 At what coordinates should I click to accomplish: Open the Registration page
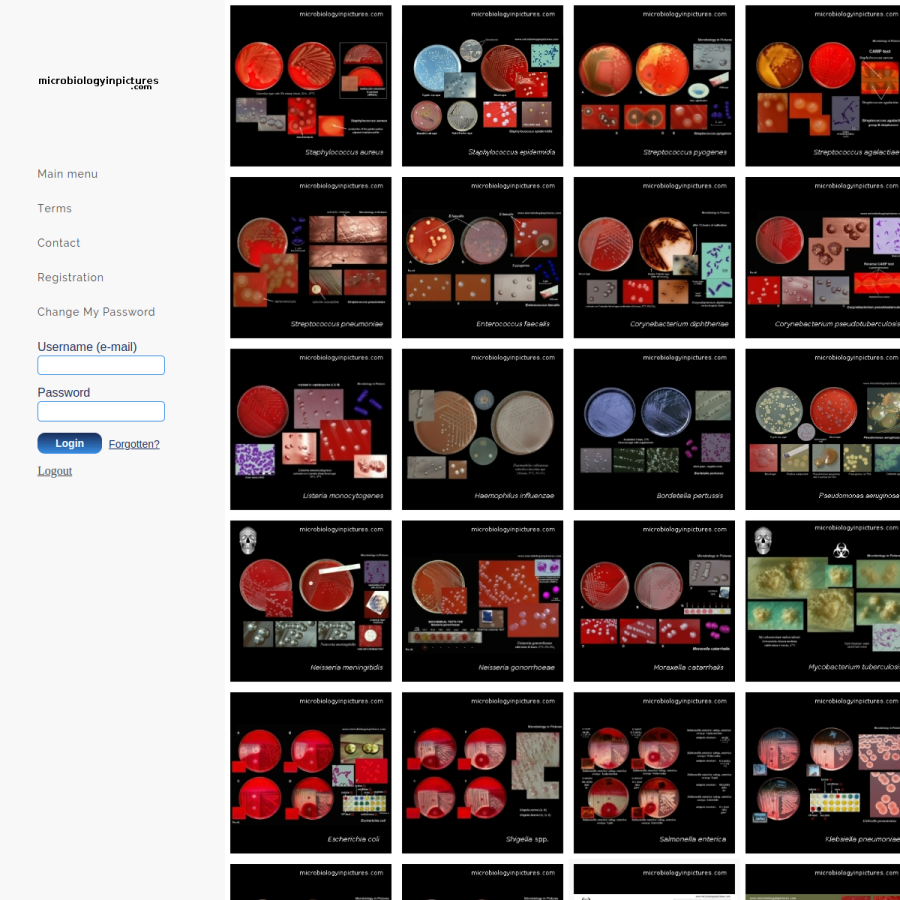click(71, 277)
